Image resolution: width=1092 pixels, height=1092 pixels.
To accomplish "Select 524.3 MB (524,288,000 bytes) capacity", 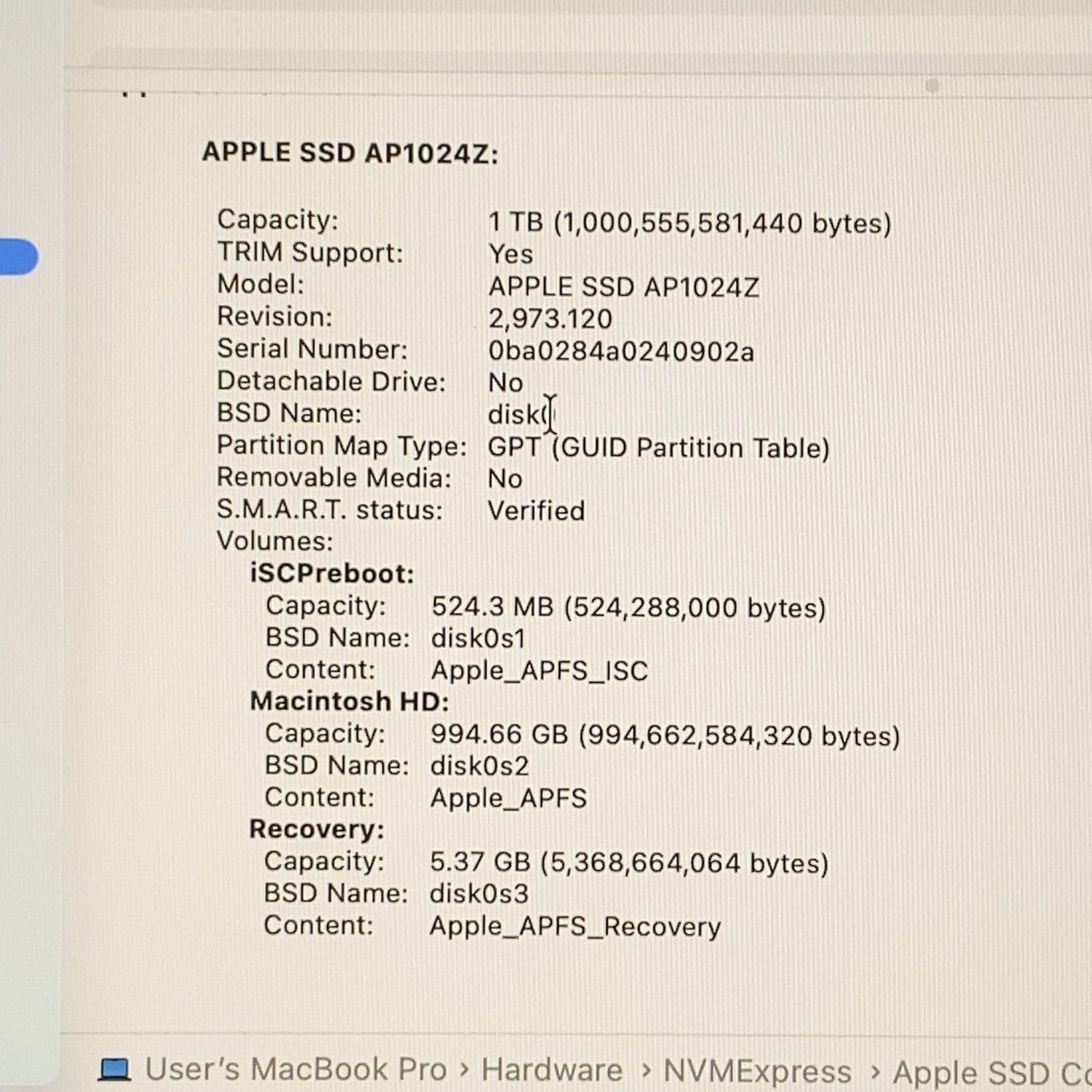I will [x=628, y=607].
